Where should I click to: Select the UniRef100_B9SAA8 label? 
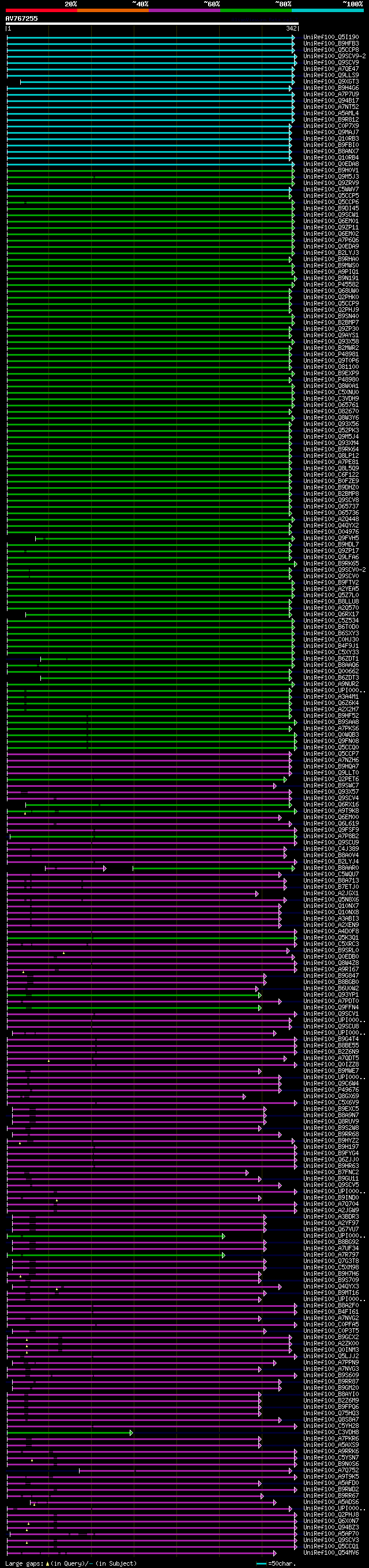click(330, 722)
